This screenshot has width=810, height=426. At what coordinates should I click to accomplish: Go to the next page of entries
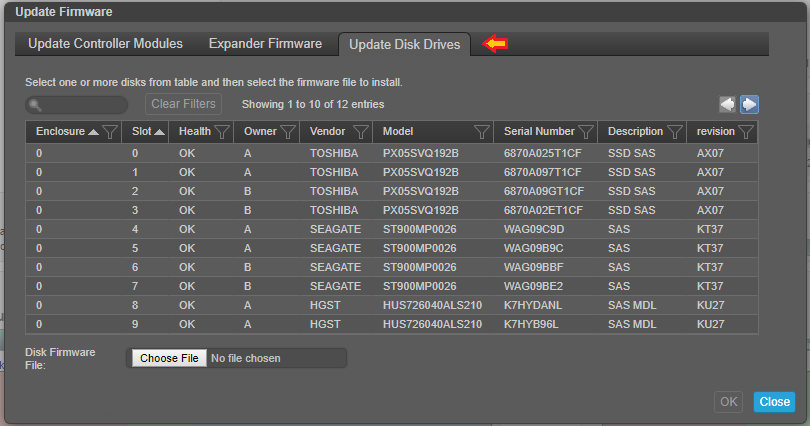(749, 104)
